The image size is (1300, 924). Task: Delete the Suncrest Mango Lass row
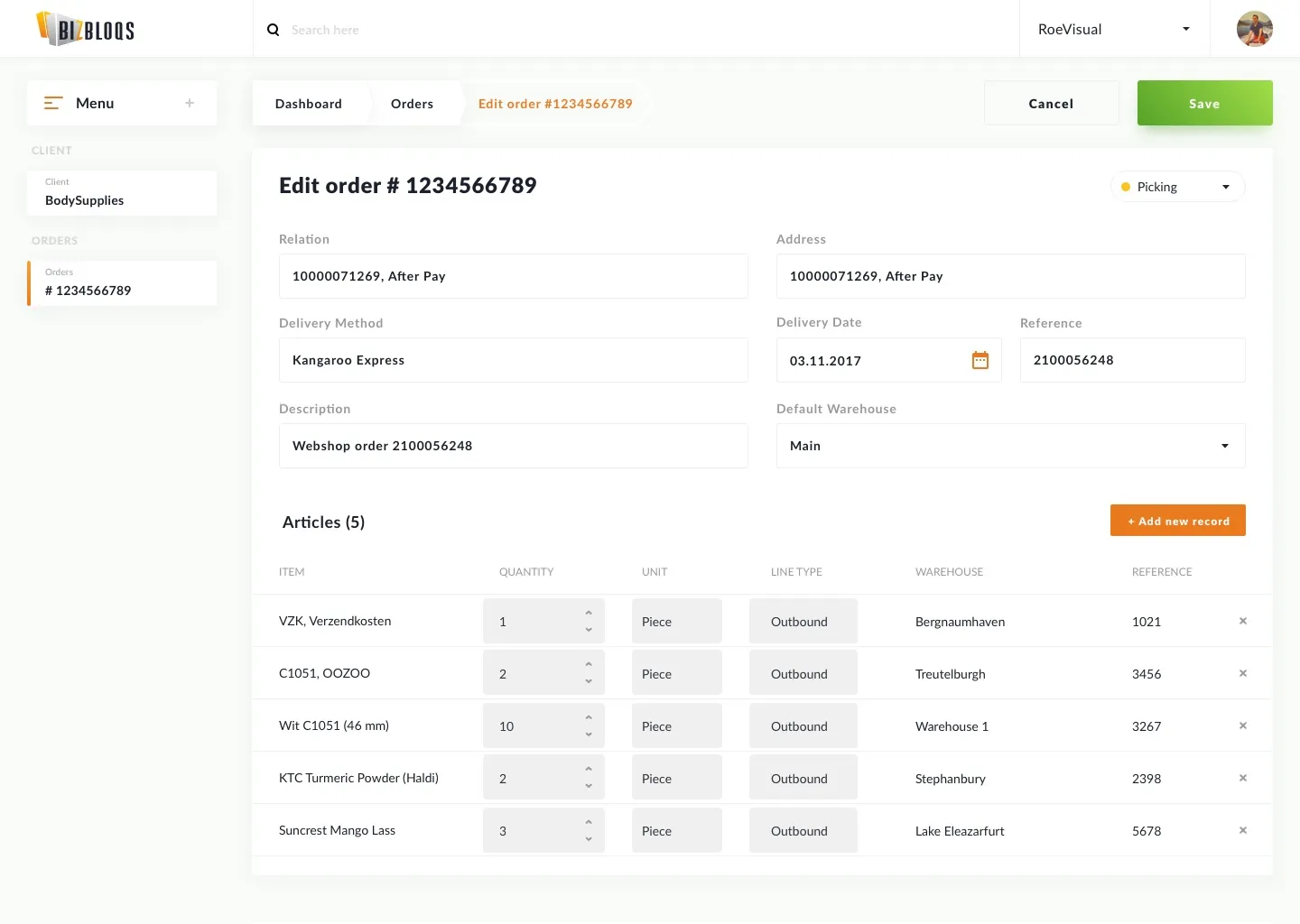click(x=1242, y=830)
